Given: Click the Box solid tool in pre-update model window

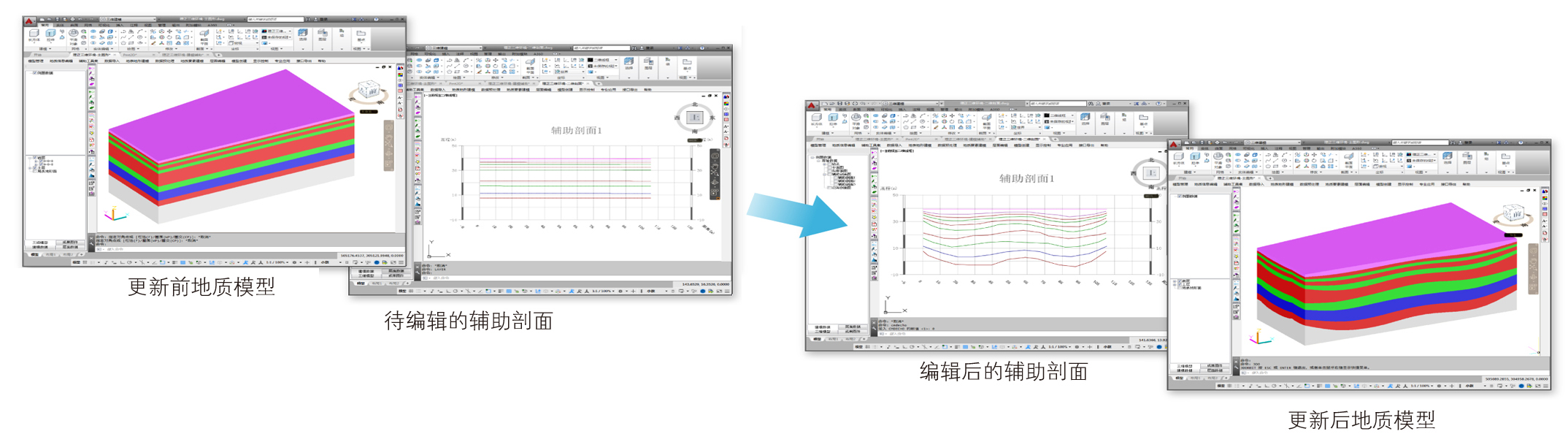Looking at the screenshot, I should [x=34, y=34].
